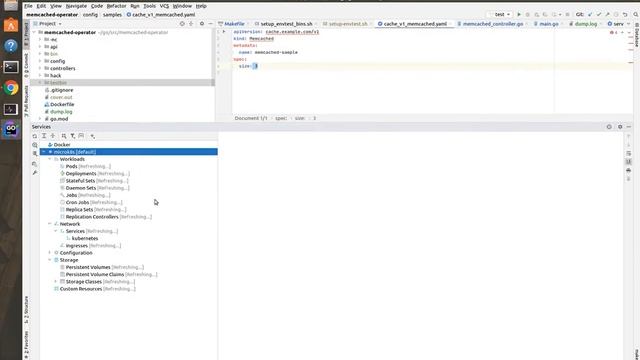640x360 pixels.
Task: Collapse the Storage node in Services
Action: click(x=50, y=260)
